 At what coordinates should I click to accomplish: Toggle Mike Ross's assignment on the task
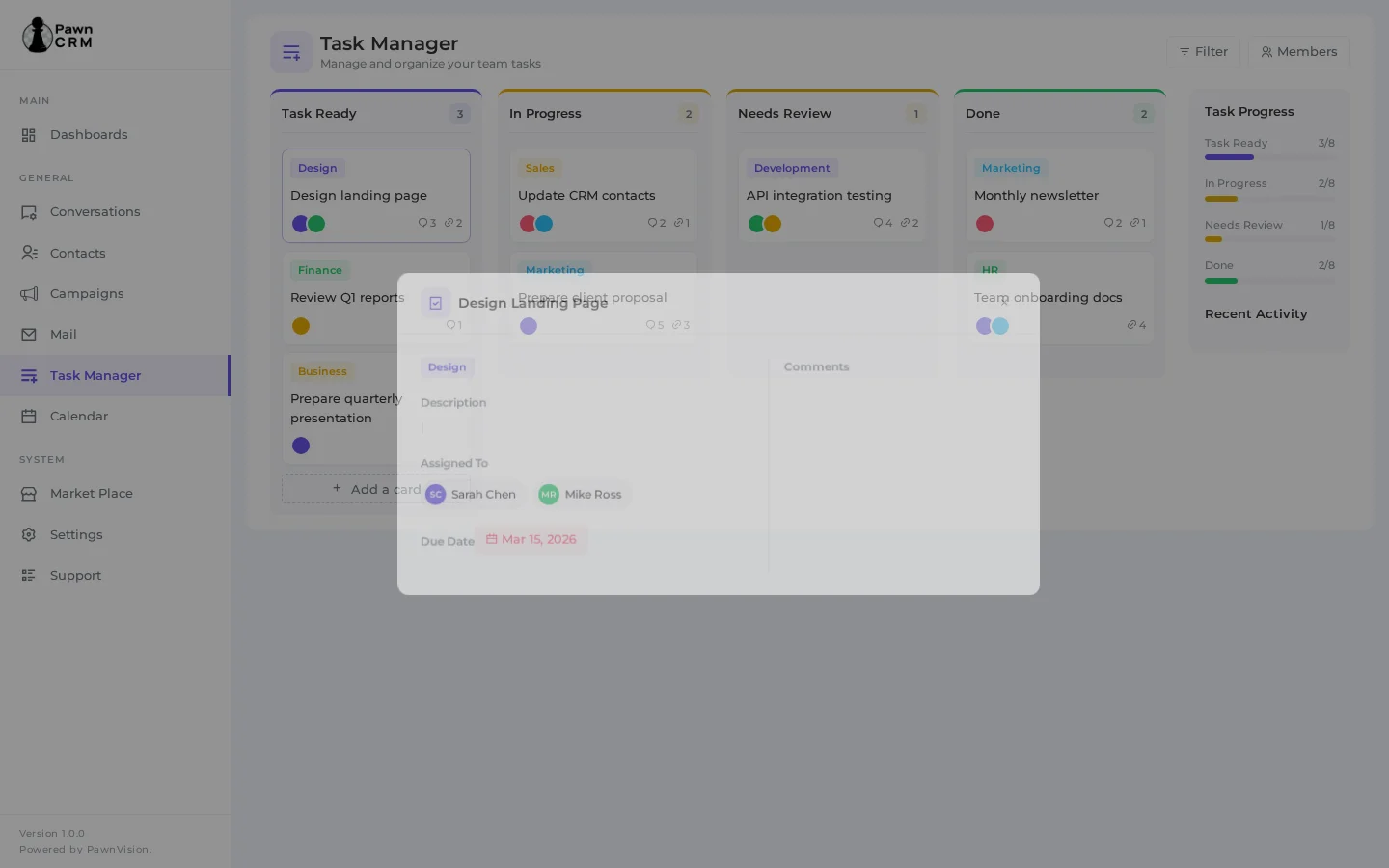point(581,494)
